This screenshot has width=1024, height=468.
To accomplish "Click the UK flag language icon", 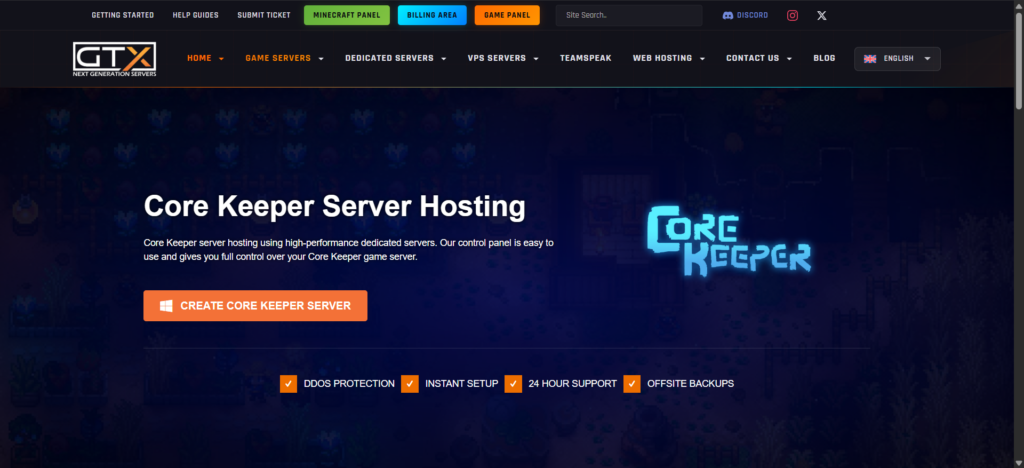I will tap(870, 58).
